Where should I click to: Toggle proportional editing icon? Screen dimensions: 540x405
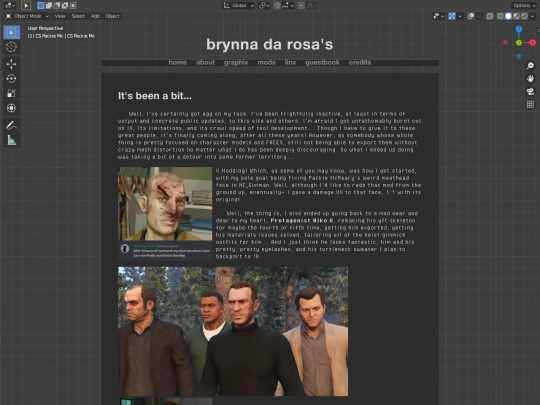[x=301, y=6]
